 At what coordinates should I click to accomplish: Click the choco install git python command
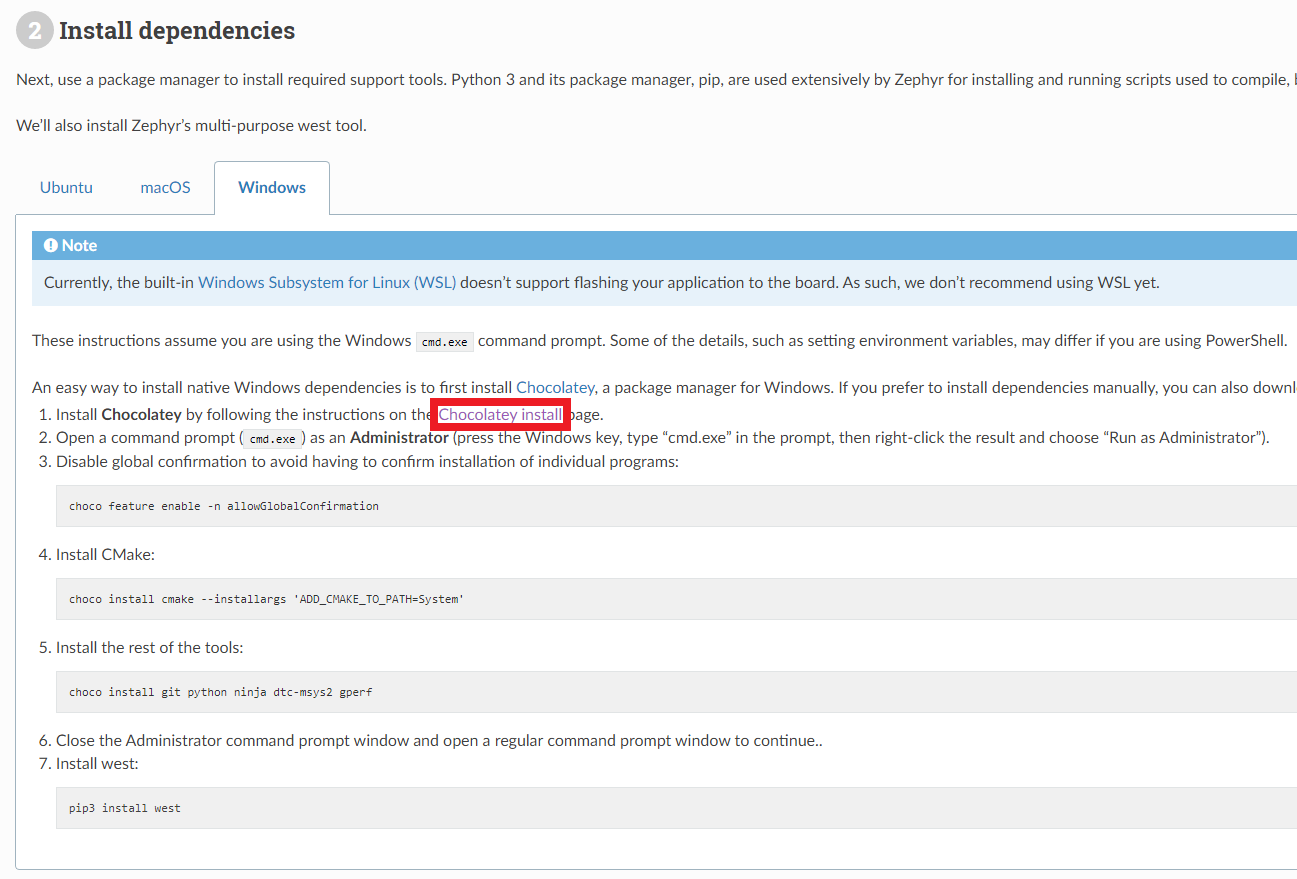click(x=221, y=692)
